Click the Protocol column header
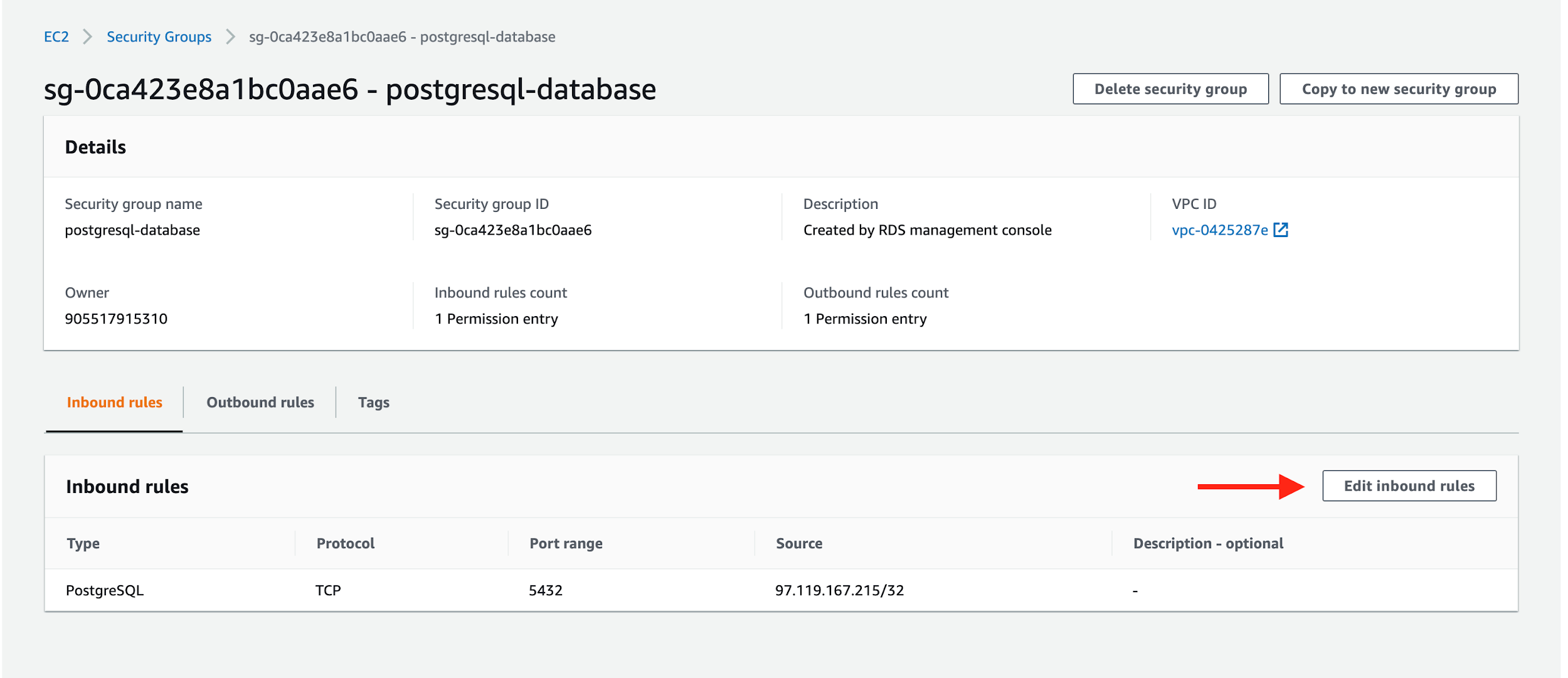Viewport: 1568px width, 678px height. [344, 543]
